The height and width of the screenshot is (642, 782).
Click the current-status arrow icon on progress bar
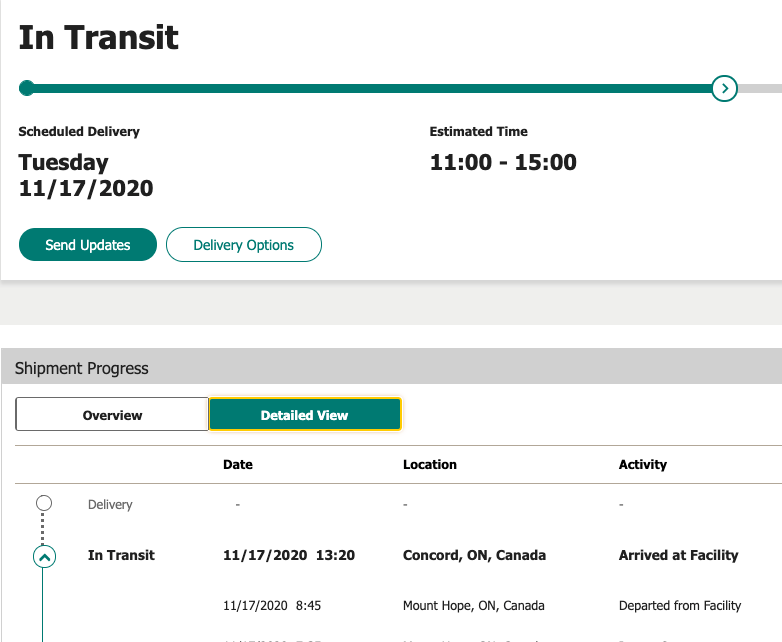724,88
